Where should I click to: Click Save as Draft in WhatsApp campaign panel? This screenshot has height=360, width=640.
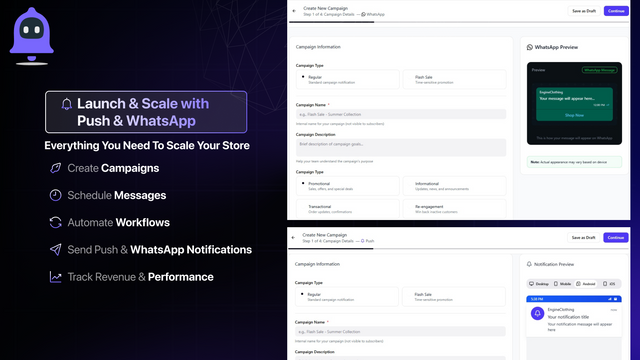pyautogui.click(x=584, y=11)
